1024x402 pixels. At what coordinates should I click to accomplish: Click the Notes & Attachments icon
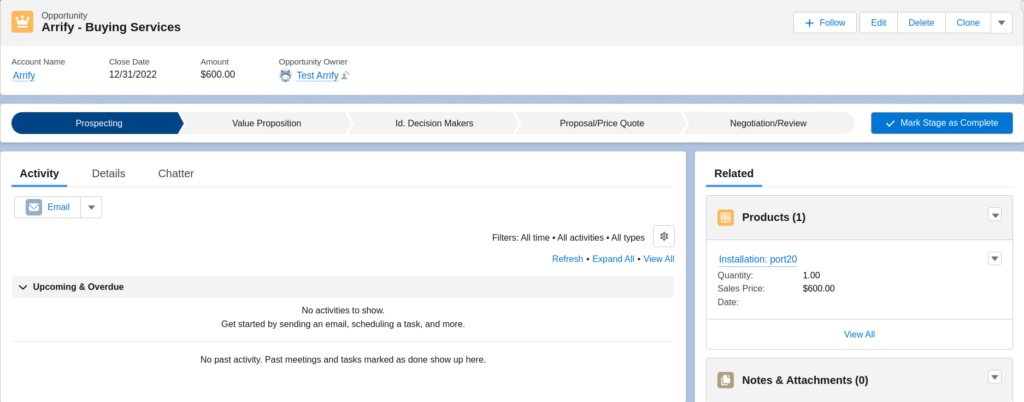point(726,380)
